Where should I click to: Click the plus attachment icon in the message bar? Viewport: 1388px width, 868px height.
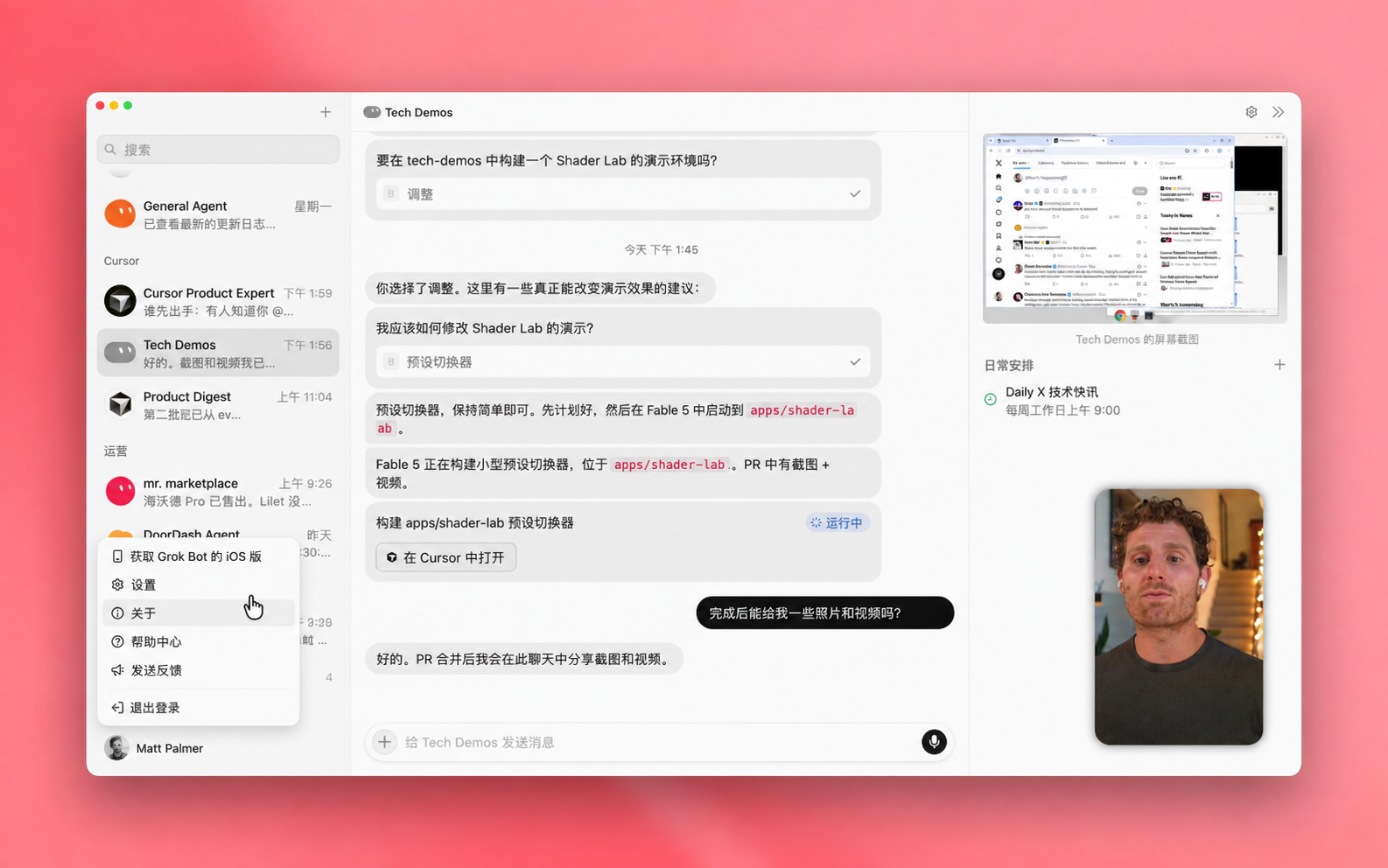point(384,742)
